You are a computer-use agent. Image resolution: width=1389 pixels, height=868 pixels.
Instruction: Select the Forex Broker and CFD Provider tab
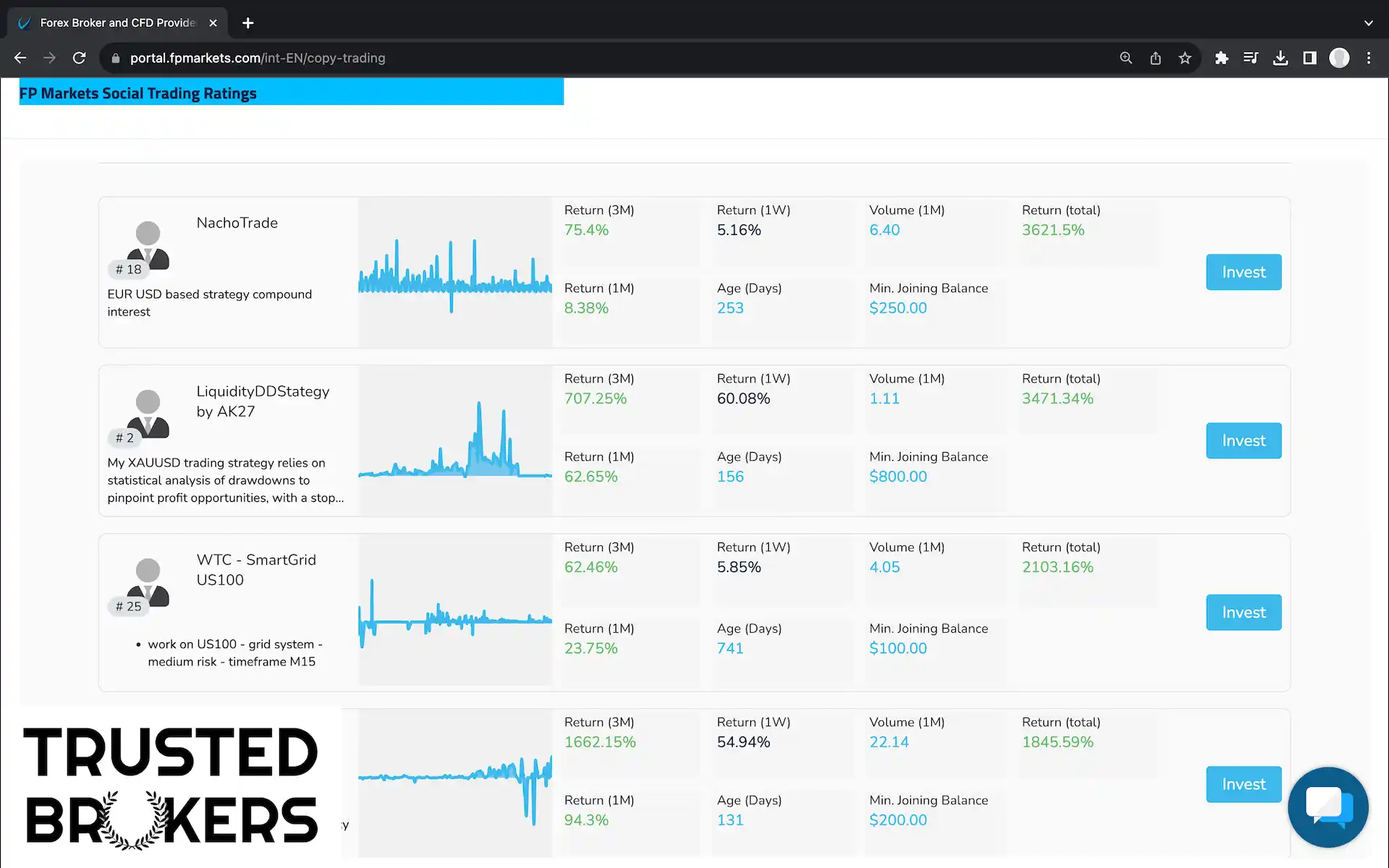tap(117, 23)
